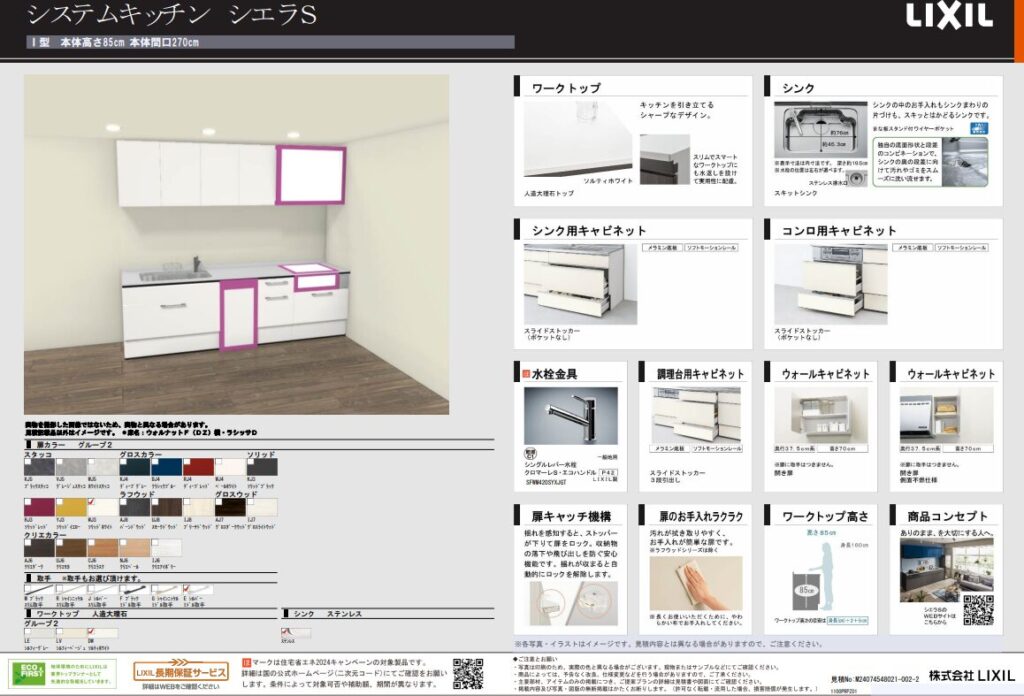This screenshot has height=696, width=1024.
Task: Open the wall cabinet photo showing the range hood
Action: (946, 415)
